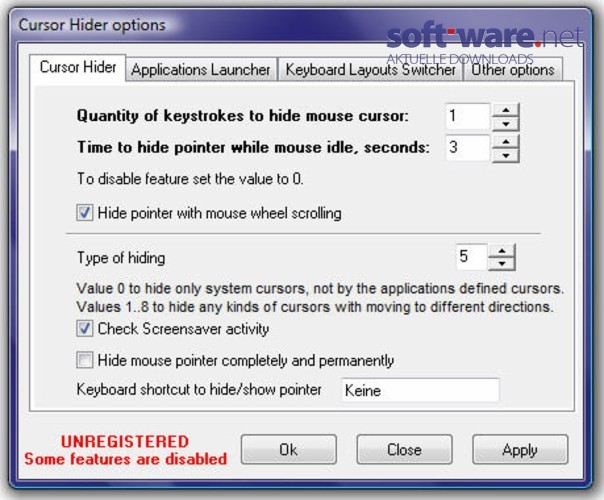This screenshot has width=604, height=500.
Task: Click the Close button
Action: 404,449
